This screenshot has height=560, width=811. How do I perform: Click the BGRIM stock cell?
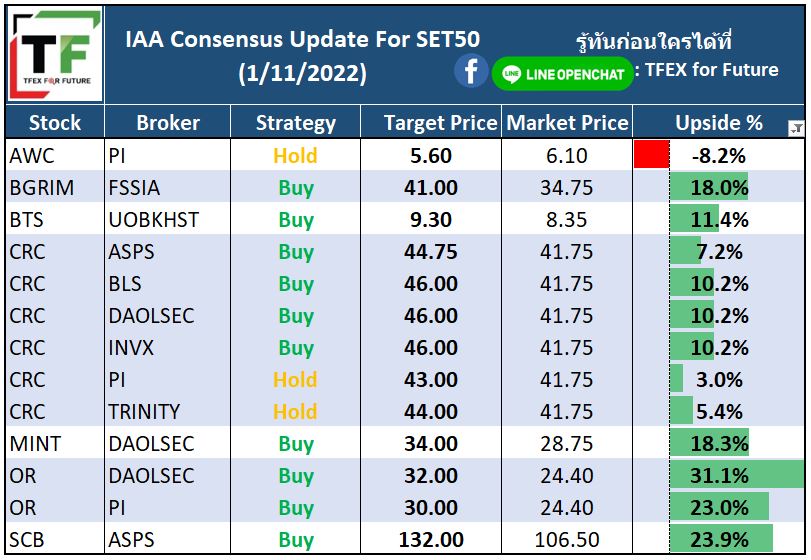tap(55, 187)
